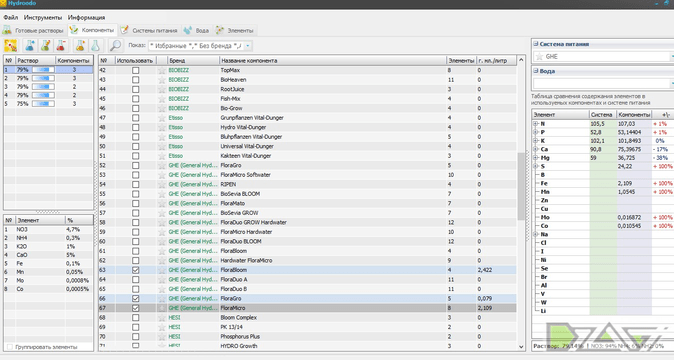Viewport: 674px width, 360px height.
Task: Check the use box for TopMax
Action: (135, 70)
